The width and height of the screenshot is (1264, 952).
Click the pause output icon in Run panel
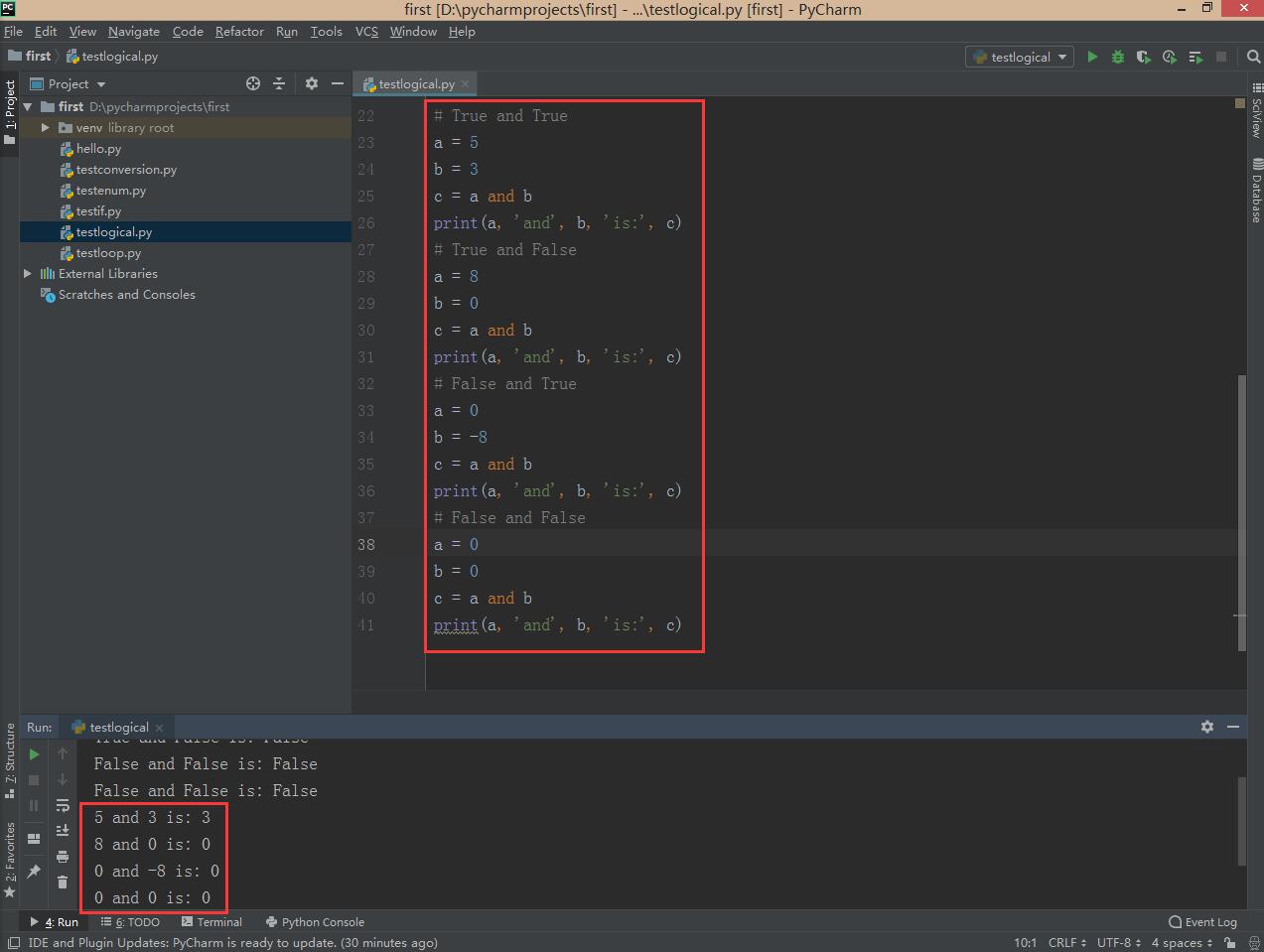coord(34,806)
